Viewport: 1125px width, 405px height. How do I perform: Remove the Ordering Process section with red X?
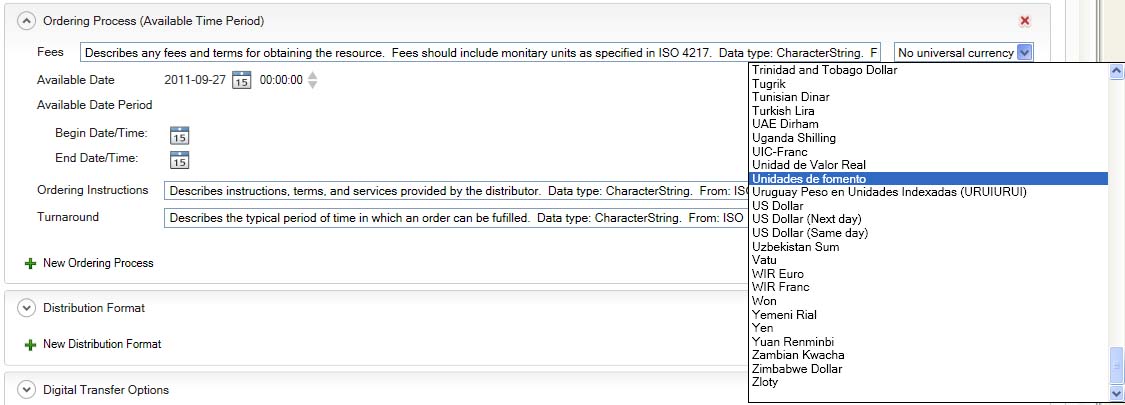click(x=1025, y=20)
